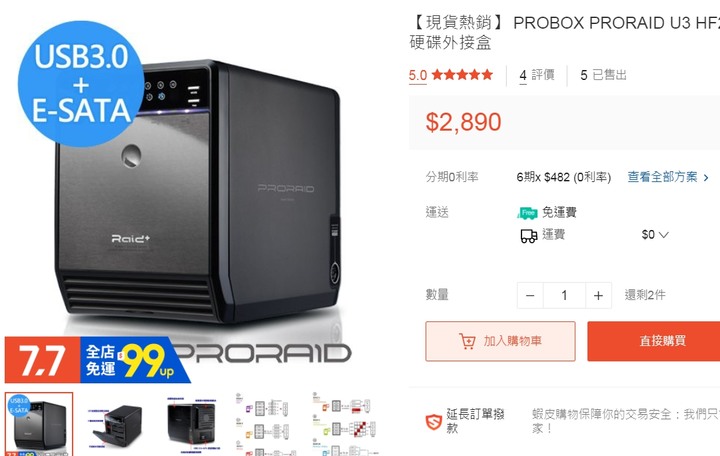
Task: Decrease quantity with the minus button
Action: click(530, 295)
